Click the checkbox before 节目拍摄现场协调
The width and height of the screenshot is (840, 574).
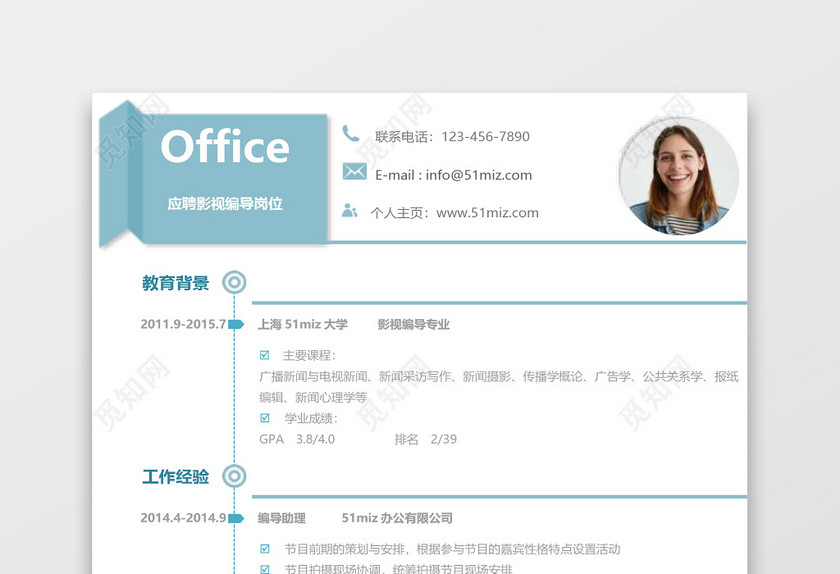tap(264, 569)
